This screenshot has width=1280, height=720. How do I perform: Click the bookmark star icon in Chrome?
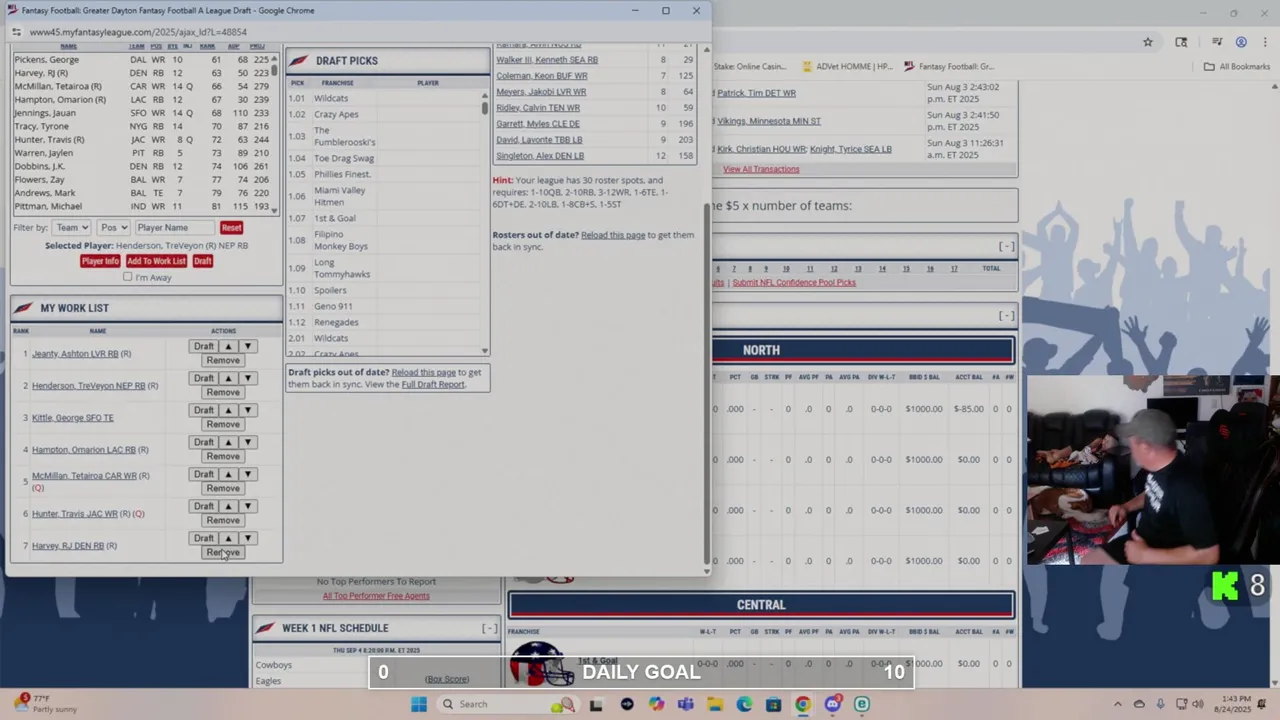pos(1148,42)
